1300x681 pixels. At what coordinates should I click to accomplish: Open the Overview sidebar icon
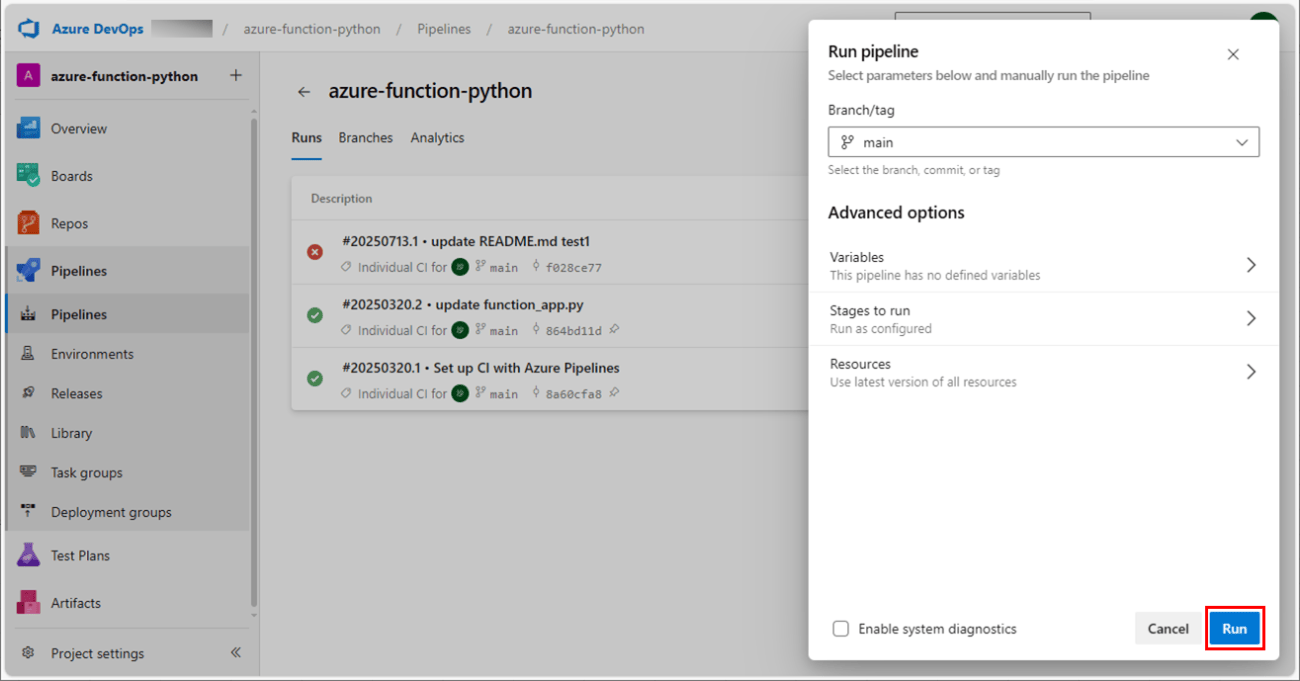coord(28,128)
